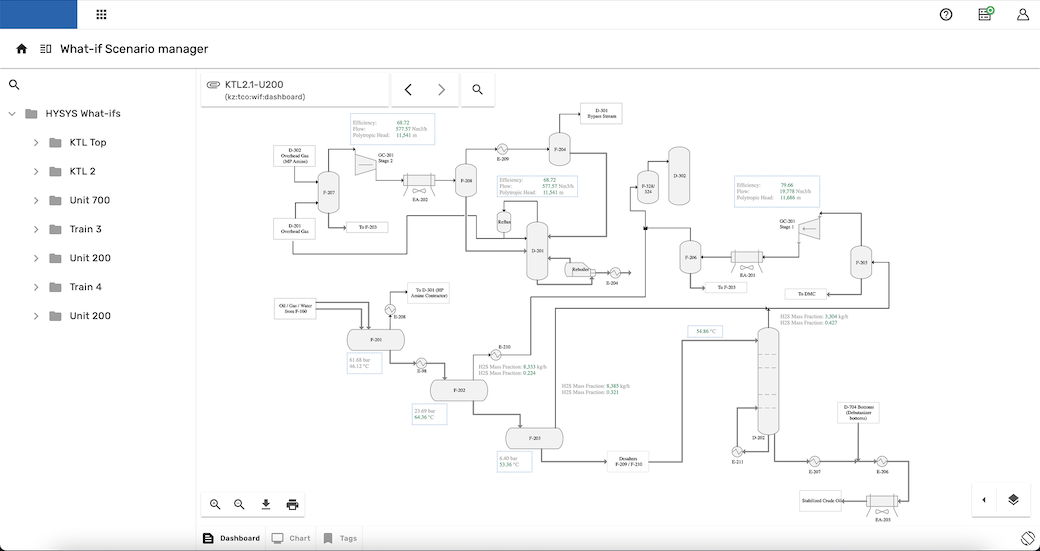The width and height of the screenshot is (1040, 551).
Task: Click the search icon in the sidebar
Action: pyautogui.click(x=14, y=86)
